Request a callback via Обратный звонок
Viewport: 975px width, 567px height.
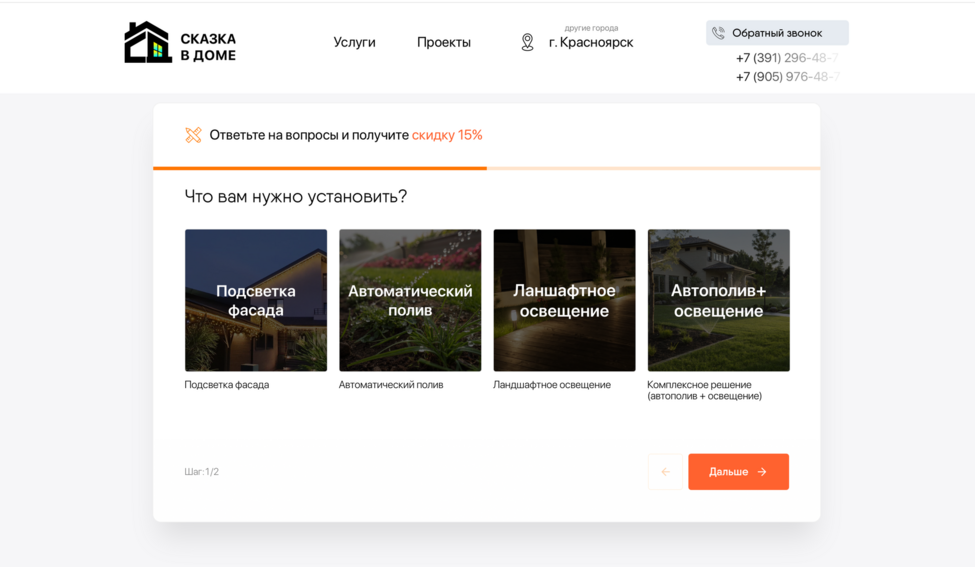777,33
